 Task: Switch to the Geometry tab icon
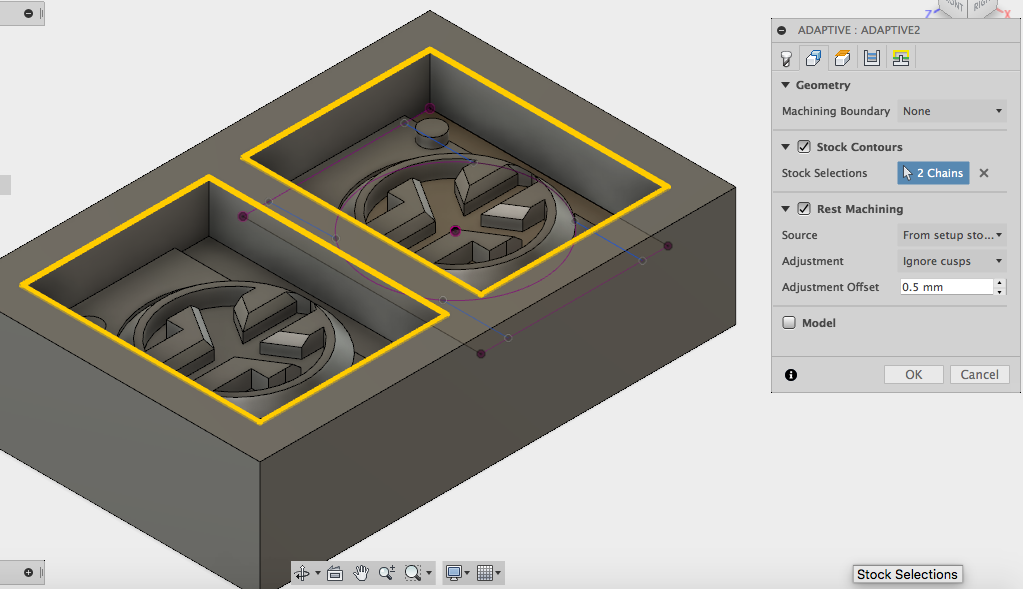point(814,58)
